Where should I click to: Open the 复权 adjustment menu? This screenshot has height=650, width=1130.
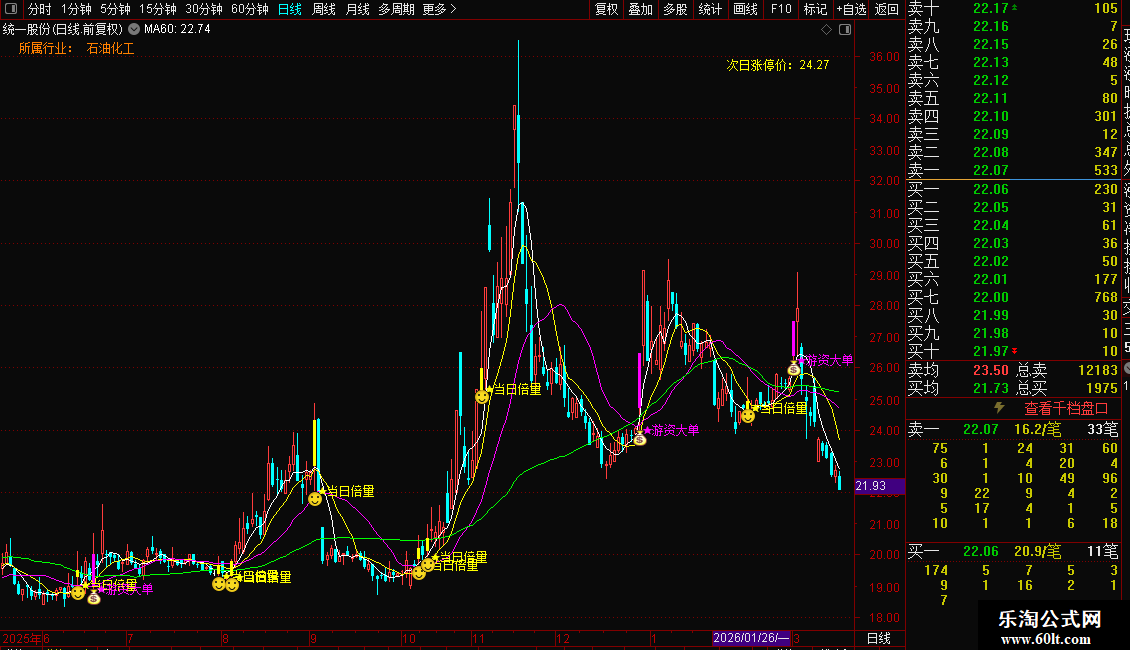607,9
